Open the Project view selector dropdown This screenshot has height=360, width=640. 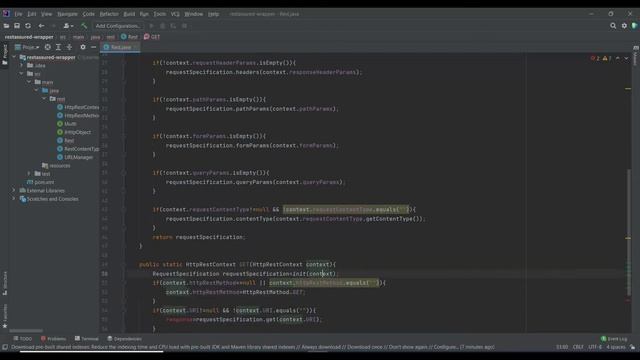click(x=27, y=47)
